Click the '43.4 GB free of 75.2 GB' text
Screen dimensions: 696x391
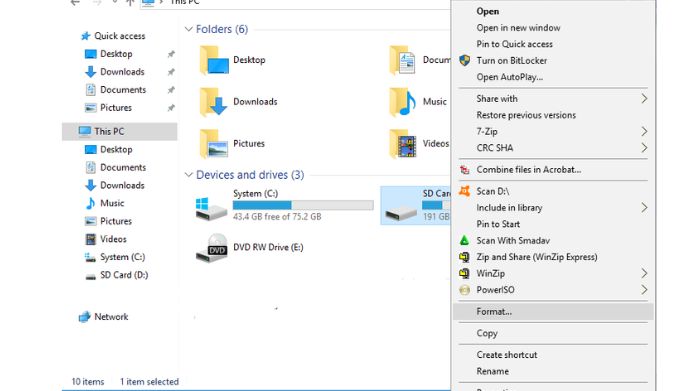tap(277, 217)
